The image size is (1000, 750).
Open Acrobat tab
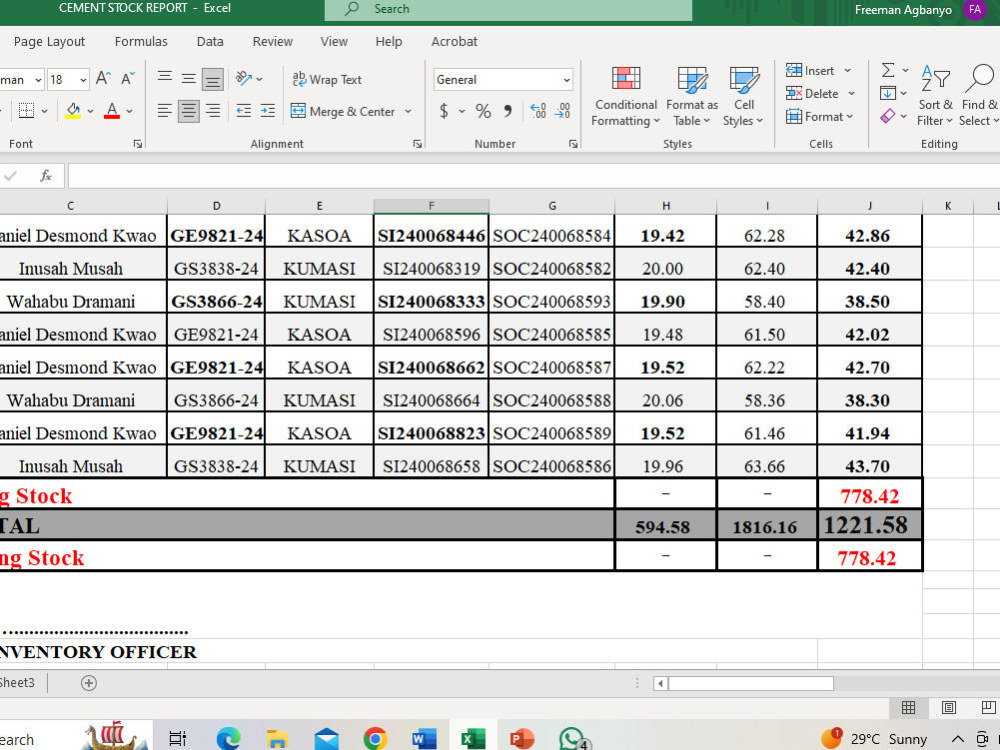454,41
